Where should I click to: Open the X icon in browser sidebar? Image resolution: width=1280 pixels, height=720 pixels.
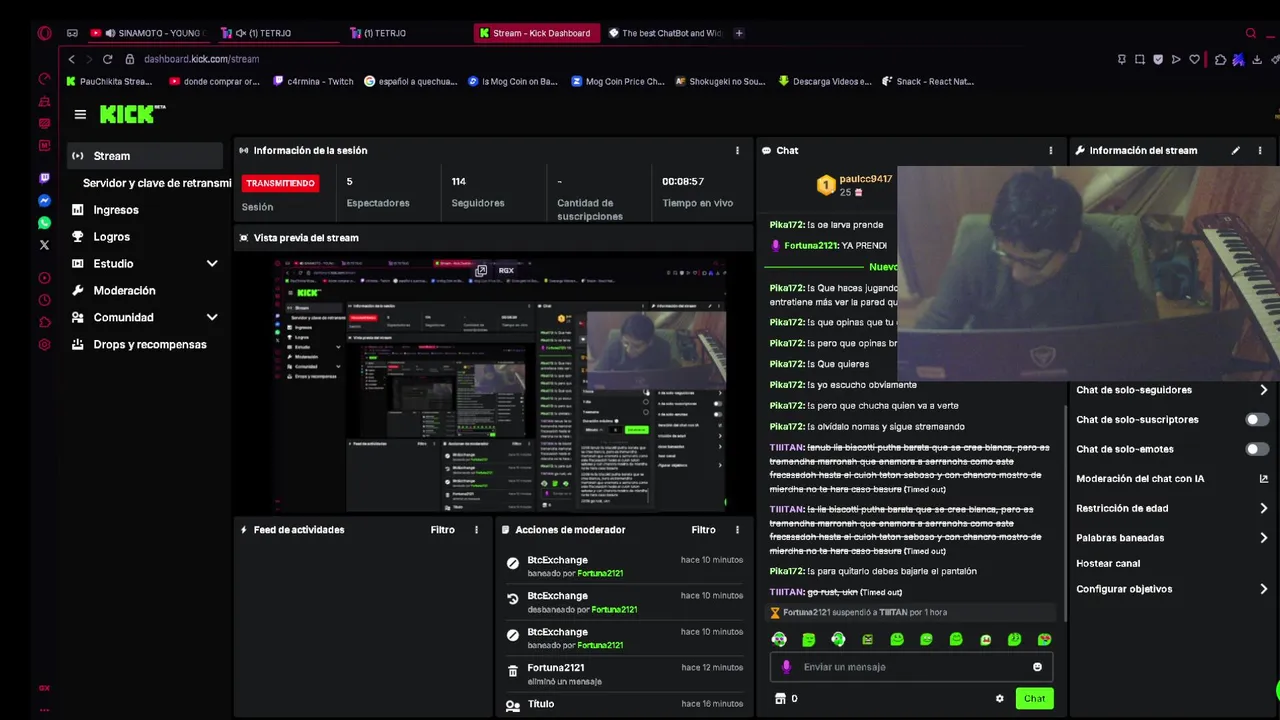tap(44, 245)
